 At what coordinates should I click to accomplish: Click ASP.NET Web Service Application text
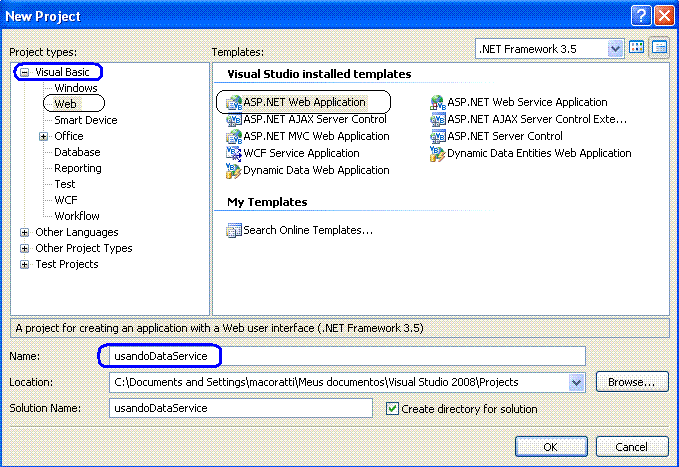(527, 102)
